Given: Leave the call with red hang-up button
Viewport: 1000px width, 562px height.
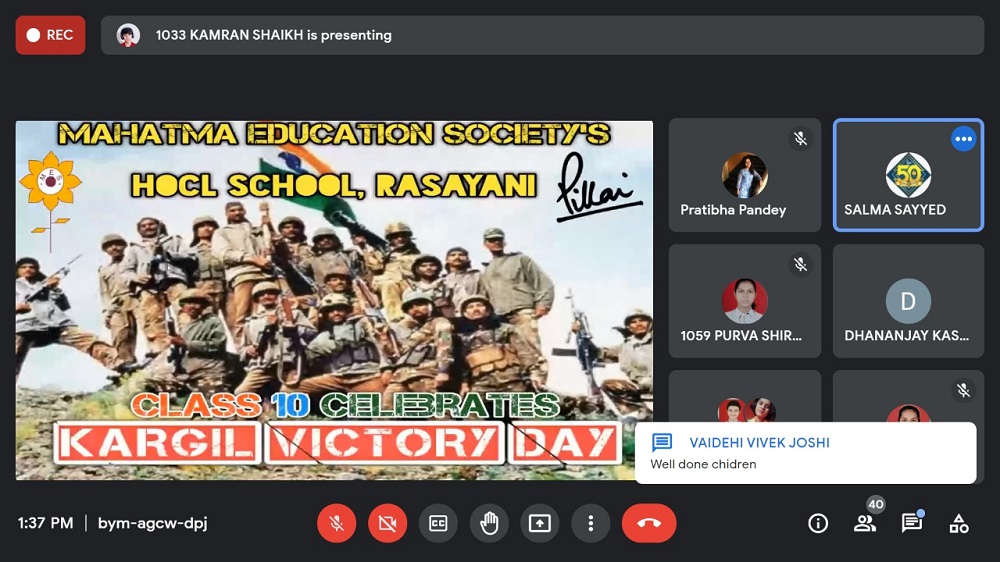Looking at the screenshot, I should (x=649, y=523).
